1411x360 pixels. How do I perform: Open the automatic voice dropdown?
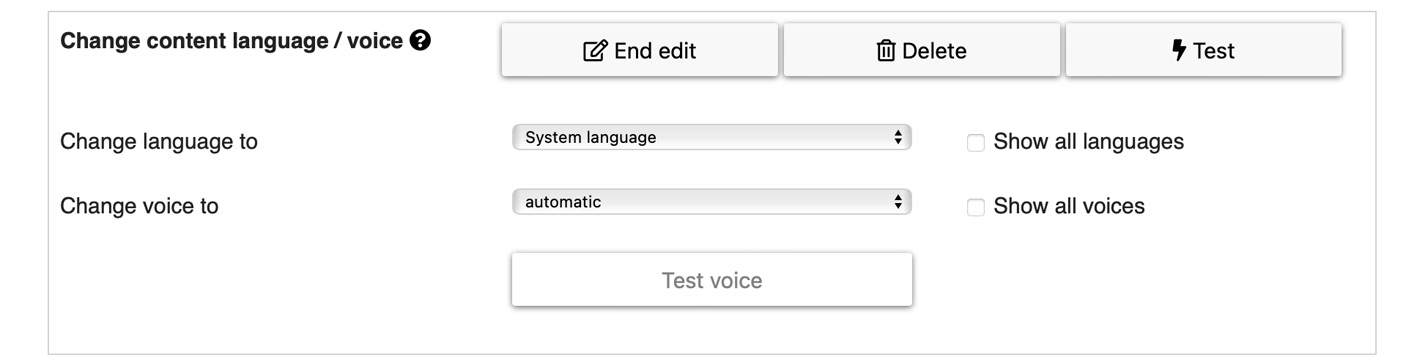click(712, 202)
